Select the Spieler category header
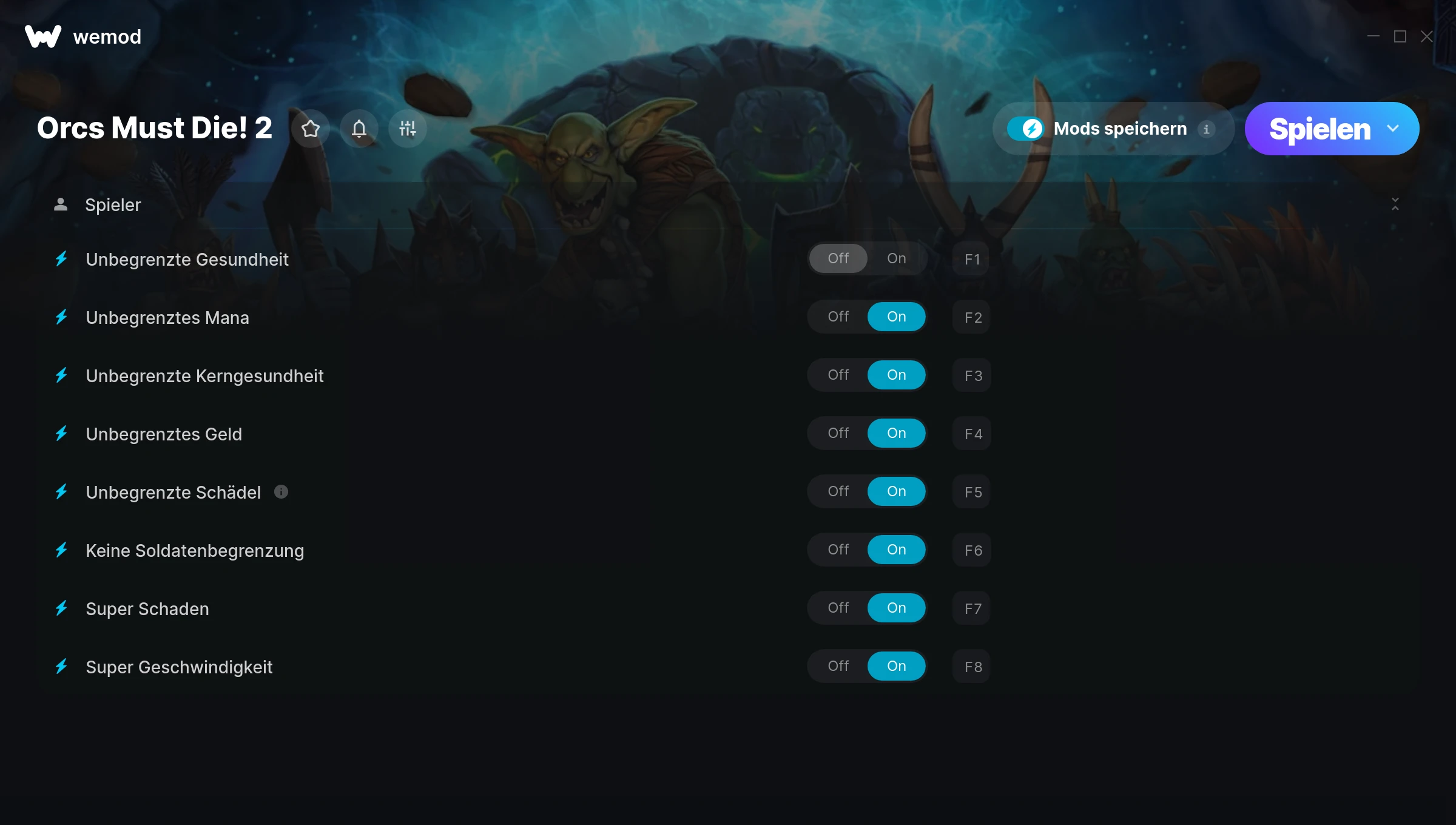This screenshot has width=1456, height=825. pyautogui.click(x=728, y=204)
